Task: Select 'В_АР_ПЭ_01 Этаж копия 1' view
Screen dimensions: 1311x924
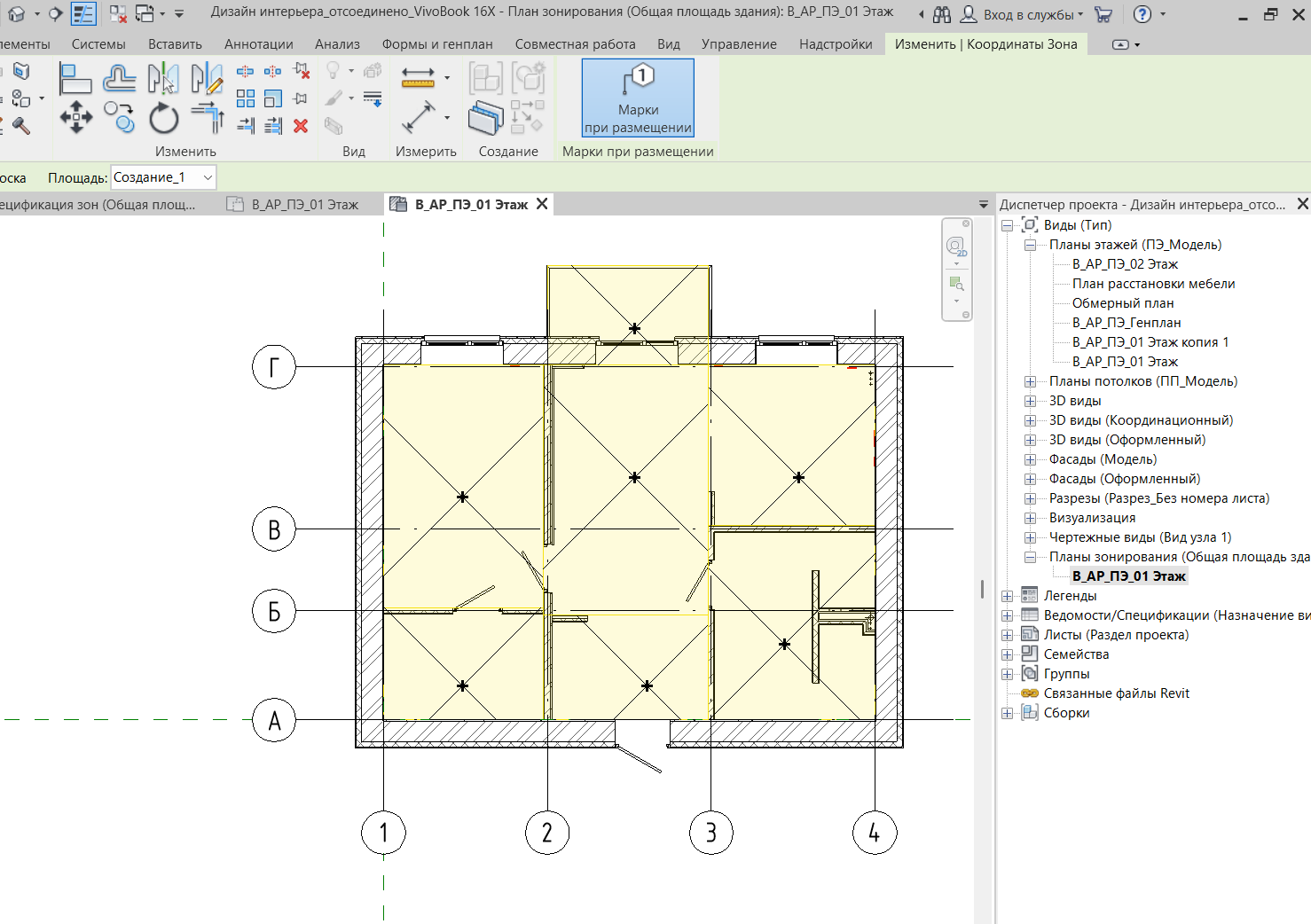Action: 1150,342
